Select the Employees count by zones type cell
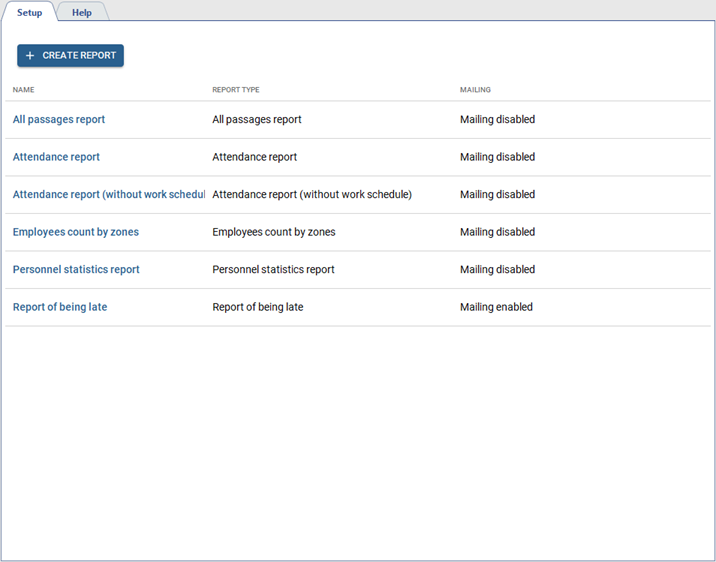The height and width of the screenshot is (562, 716). tap(274, 232)
